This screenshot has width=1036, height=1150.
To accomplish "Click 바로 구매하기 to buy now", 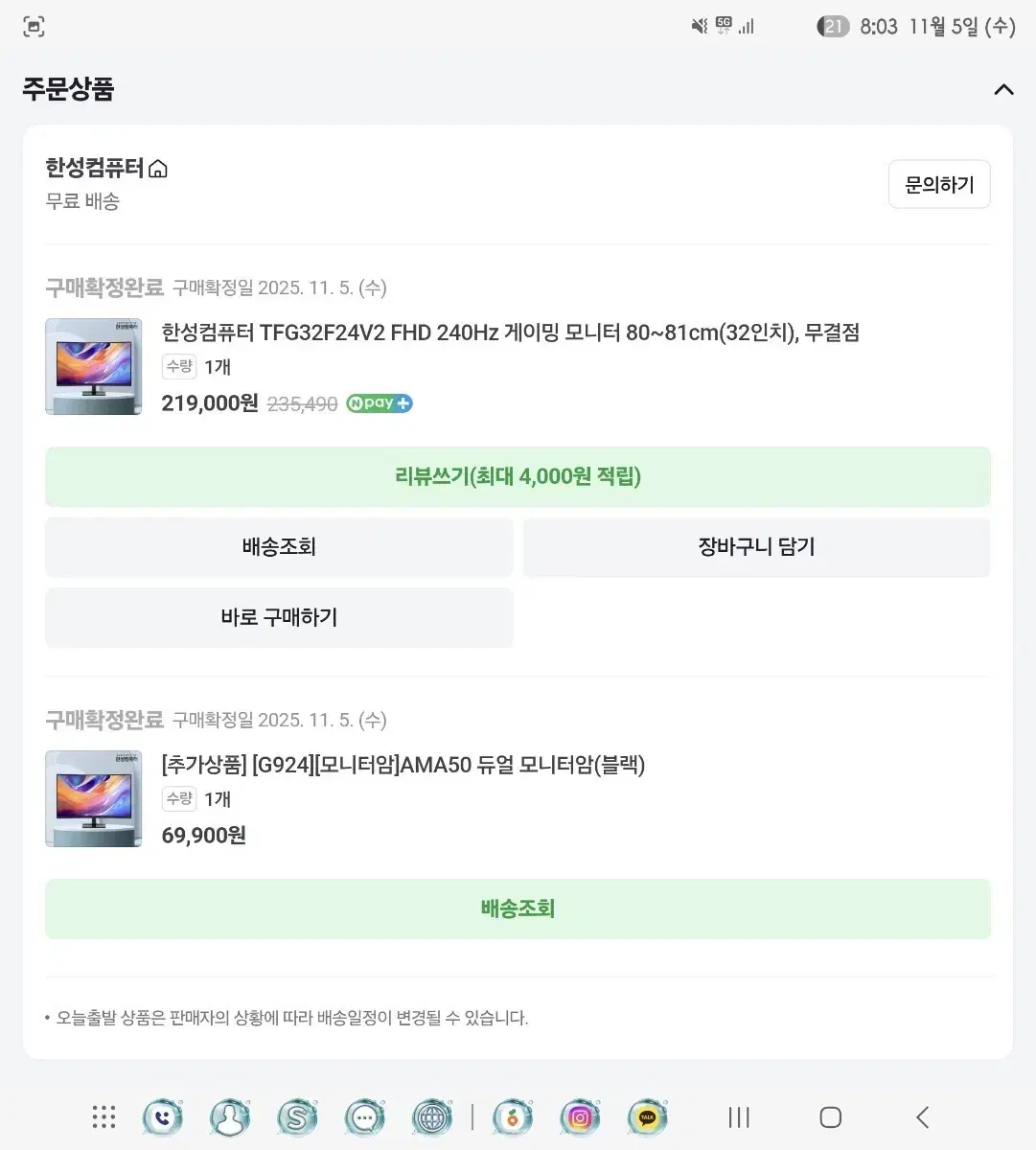I will click(x=278, y=617).
